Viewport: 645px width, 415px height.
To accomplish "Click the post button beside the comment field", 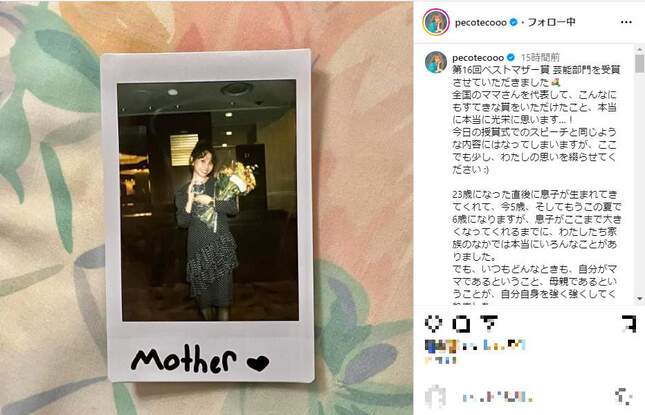I will pos(624,396).
